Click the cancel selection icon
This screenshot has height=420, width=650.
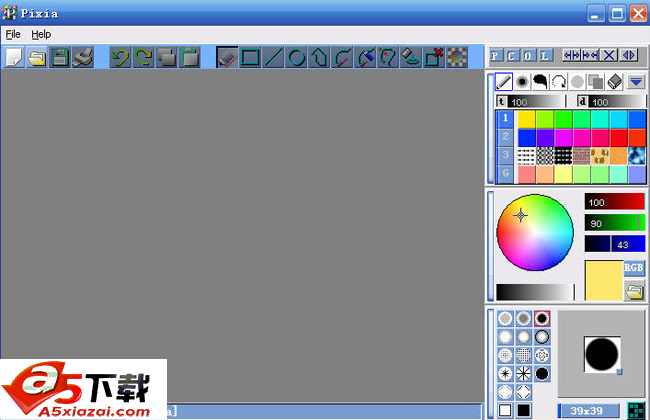434,57
